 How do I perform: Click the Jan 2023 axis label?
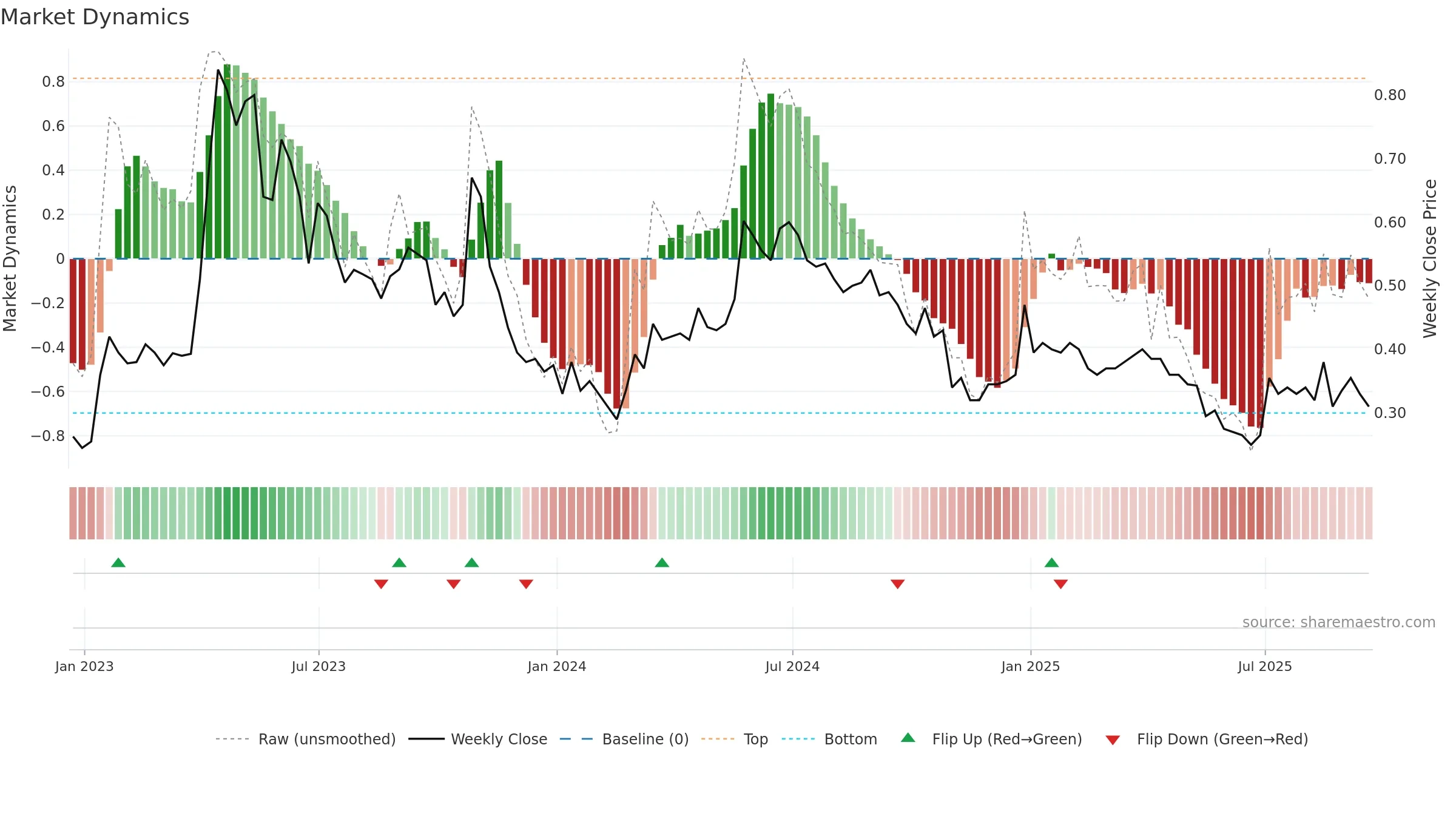click(84, 666)
